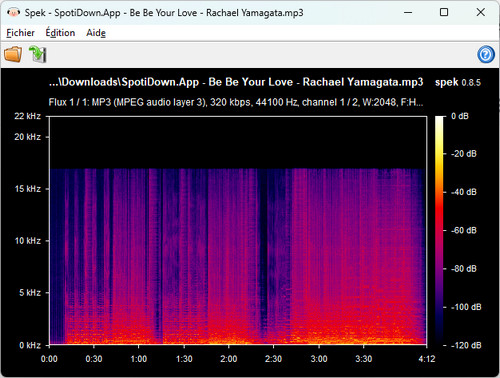
Task: Open the Fichier menu
Action: (20, 33)
